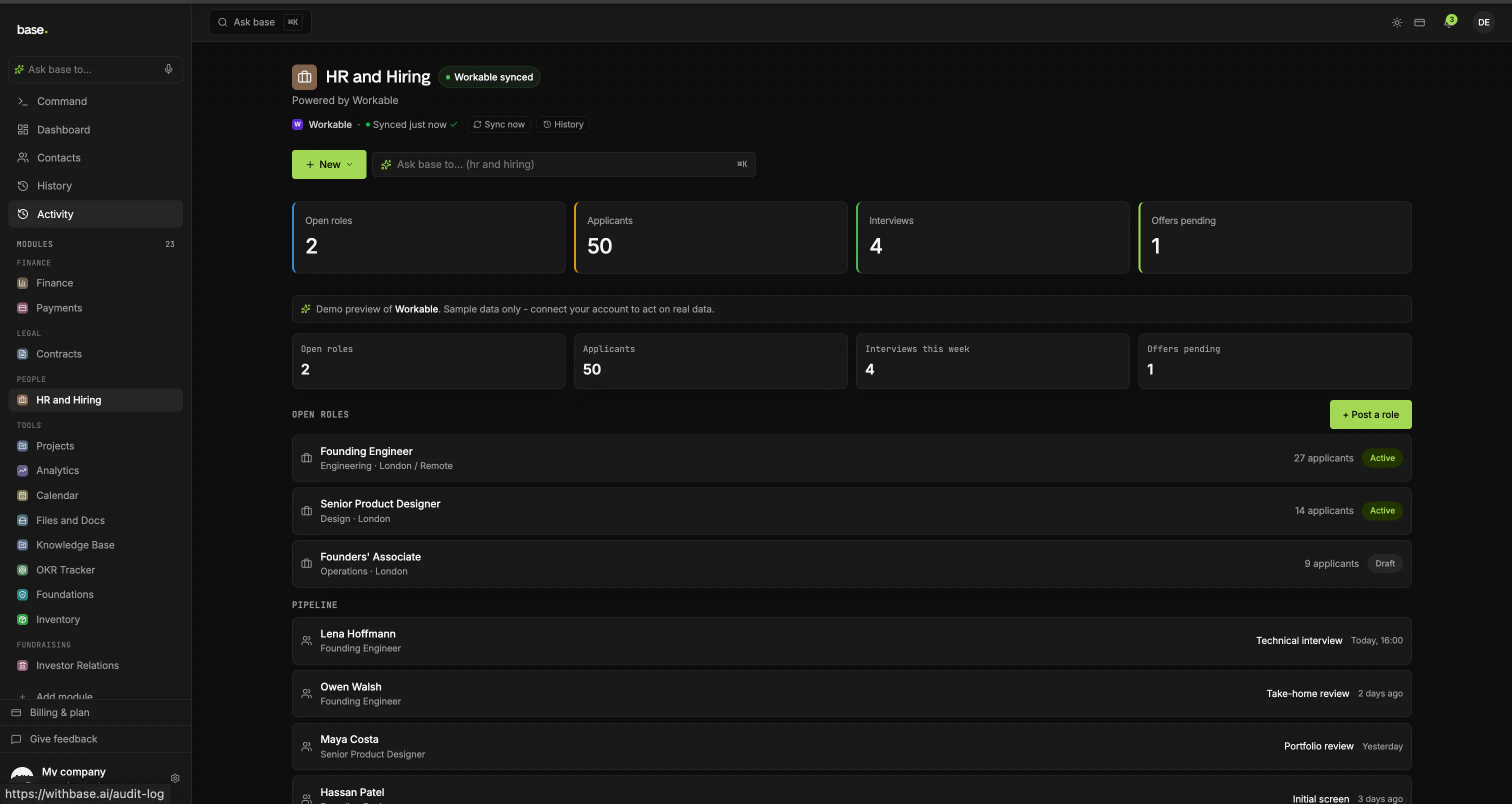Open the Founding Engineer role row
The width and height of the screenshot is (1512, 804).
tap(851, 458)
